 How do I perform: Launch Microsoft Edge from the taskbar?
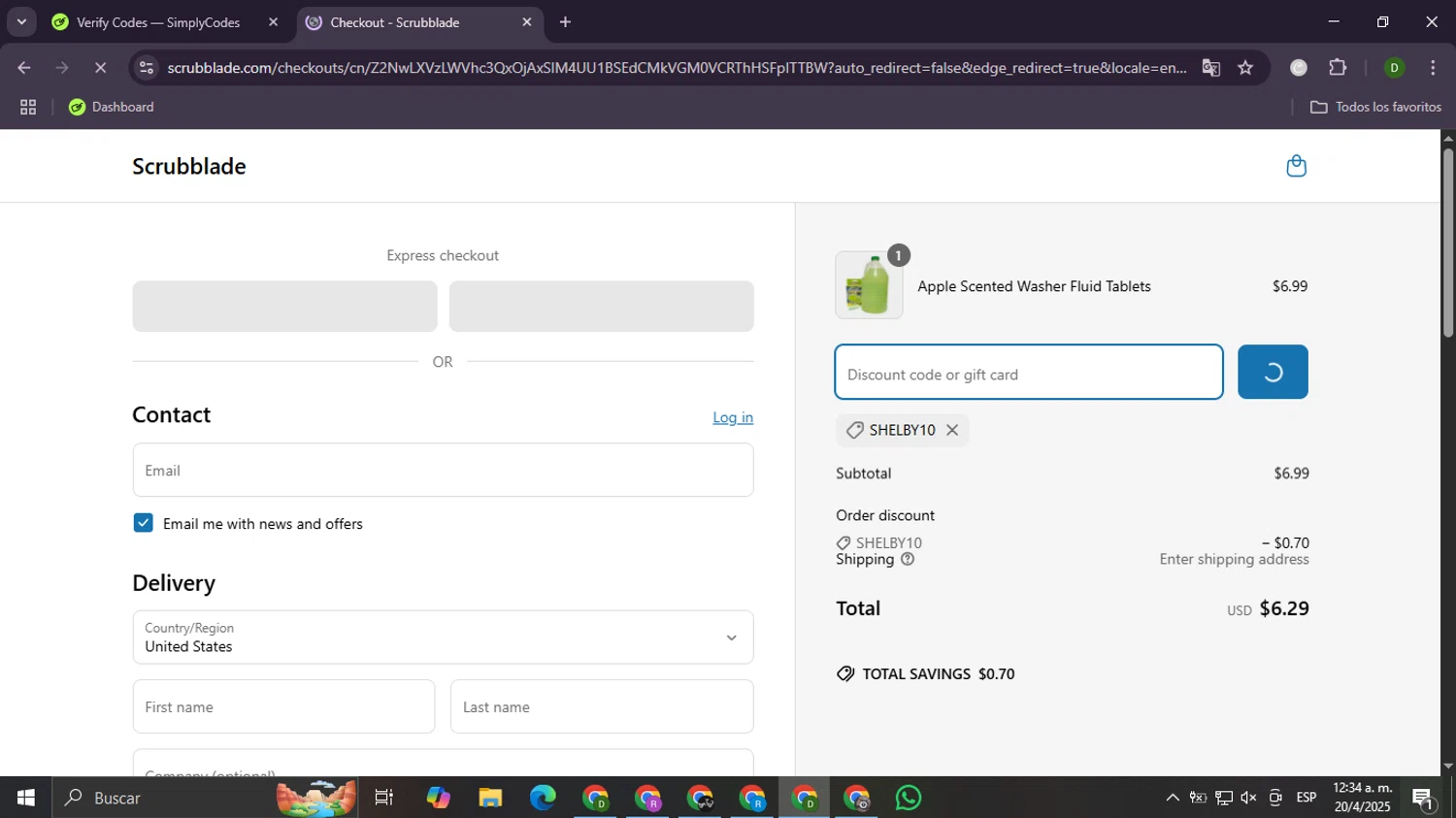(x=543, y=798)
